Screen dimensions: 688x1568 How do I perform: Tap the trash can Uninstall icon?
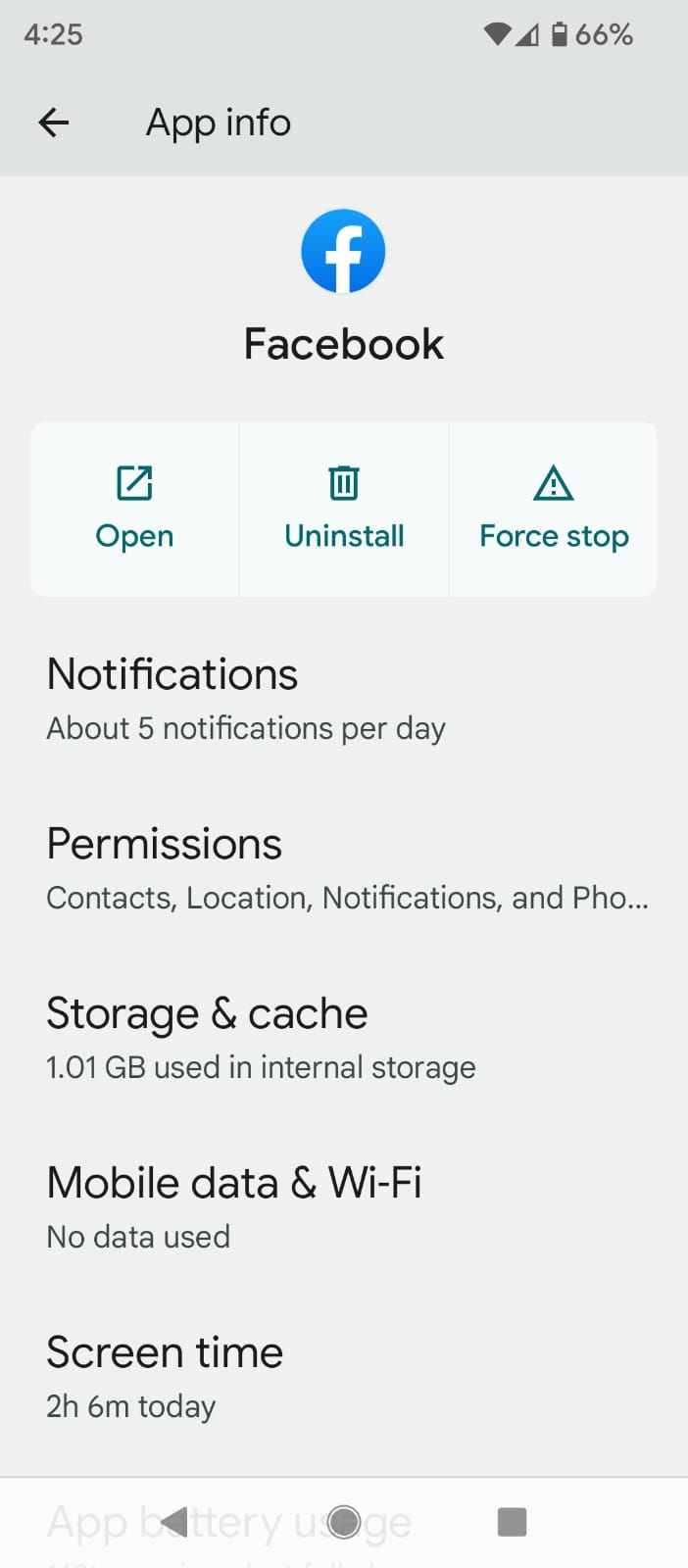[343, 483]
